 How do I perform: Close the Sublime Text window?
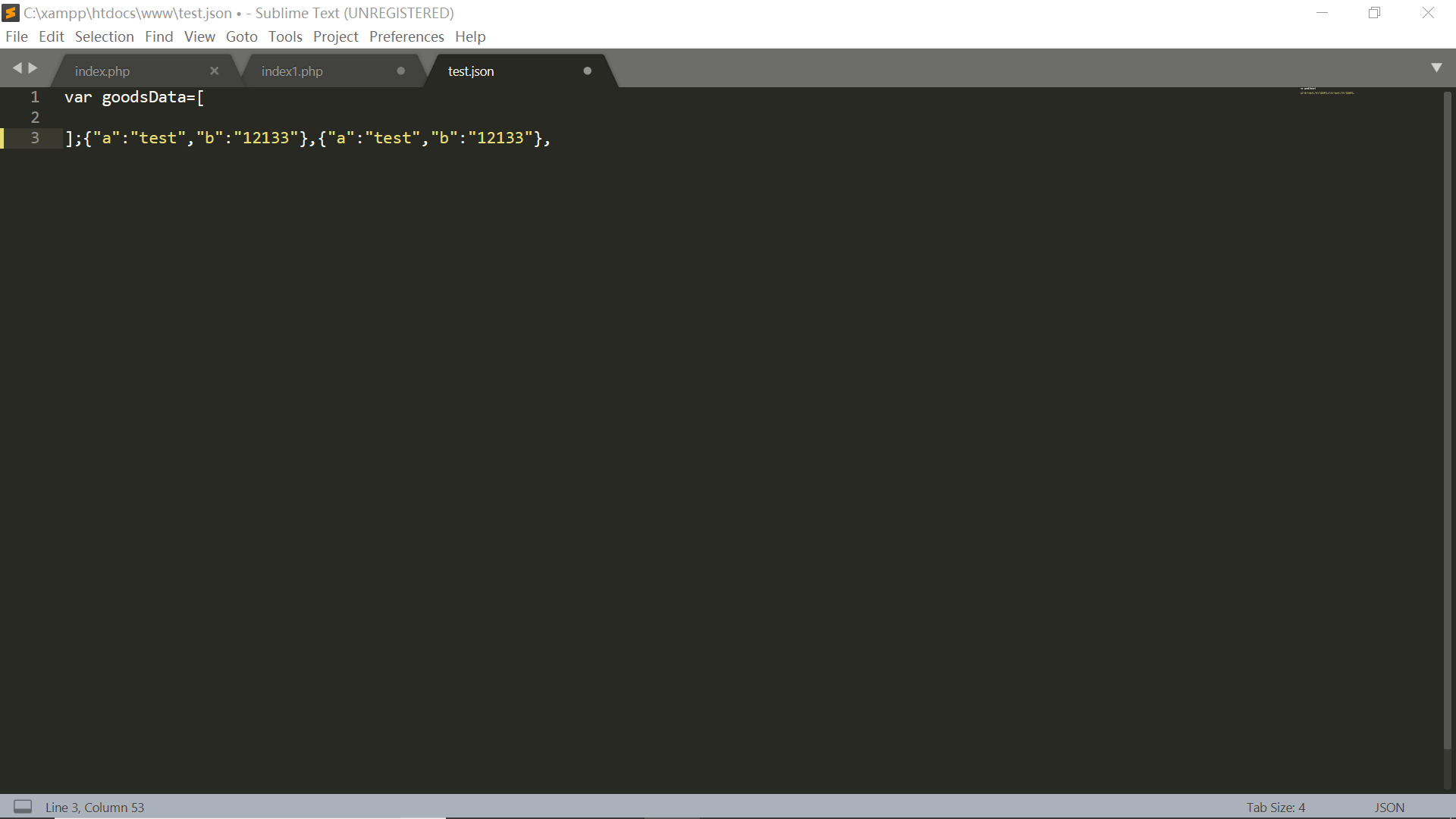pos(1428,13)
